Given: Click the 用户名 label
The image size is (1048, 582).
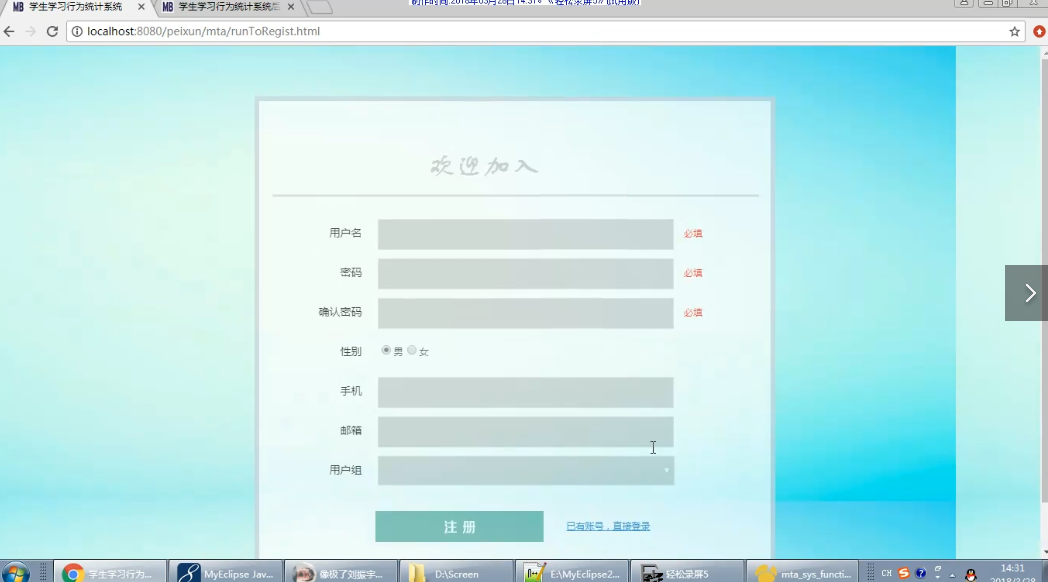Looking at the screenshot, I should [x=346, y=233].
